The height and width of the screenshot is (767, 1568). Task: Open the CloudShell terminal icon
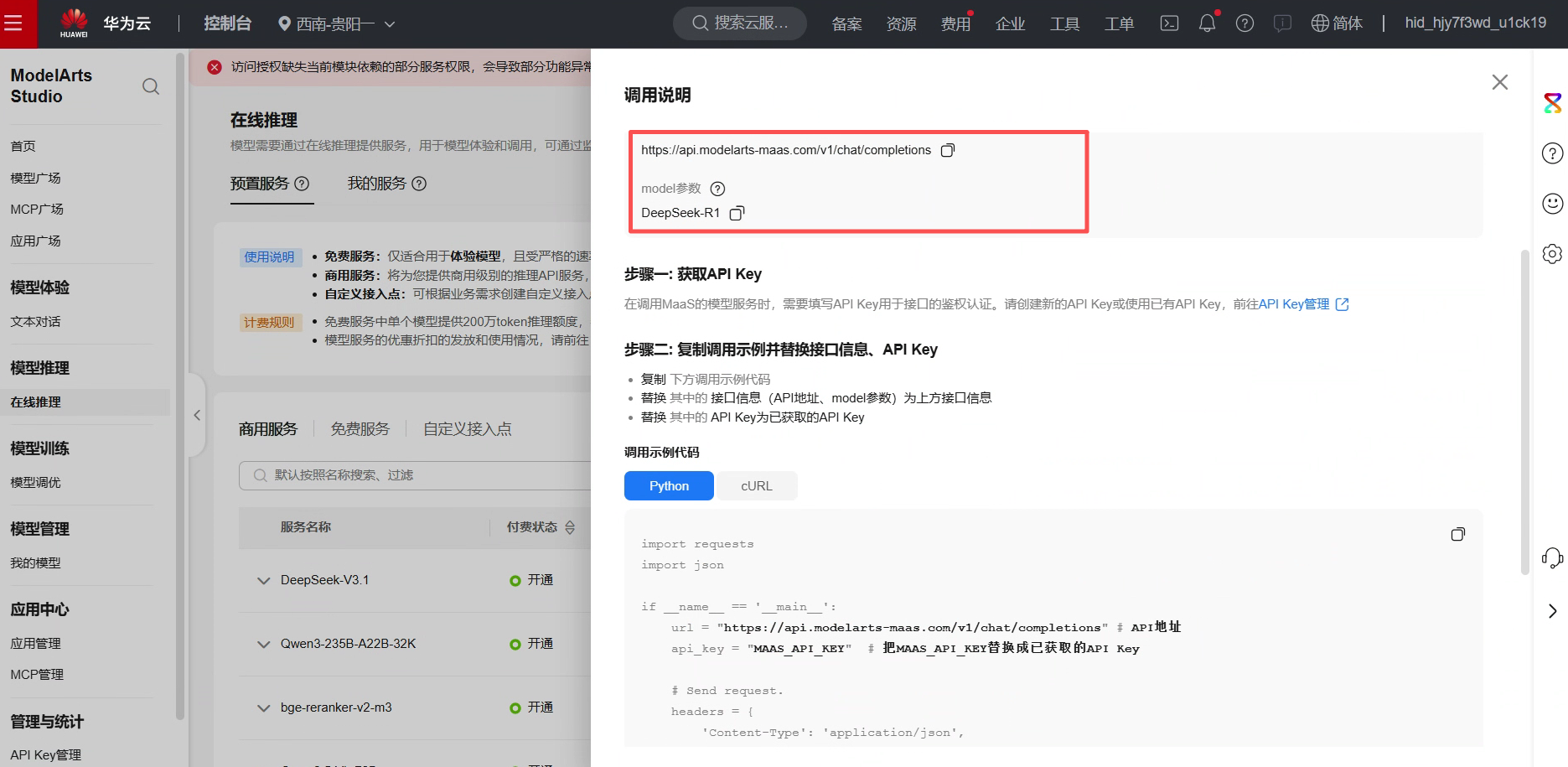(x=1169, y=23)
